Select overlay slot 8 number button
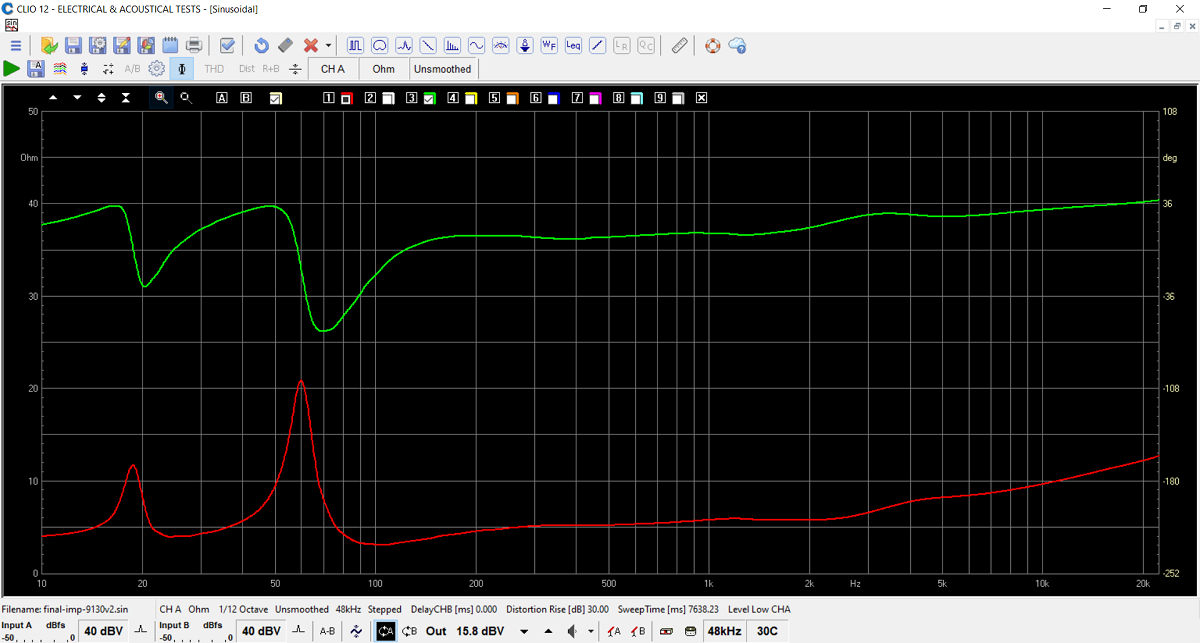Image resolution: width=1200 pixels, height=643 pixels. click(x=618, y=98)
